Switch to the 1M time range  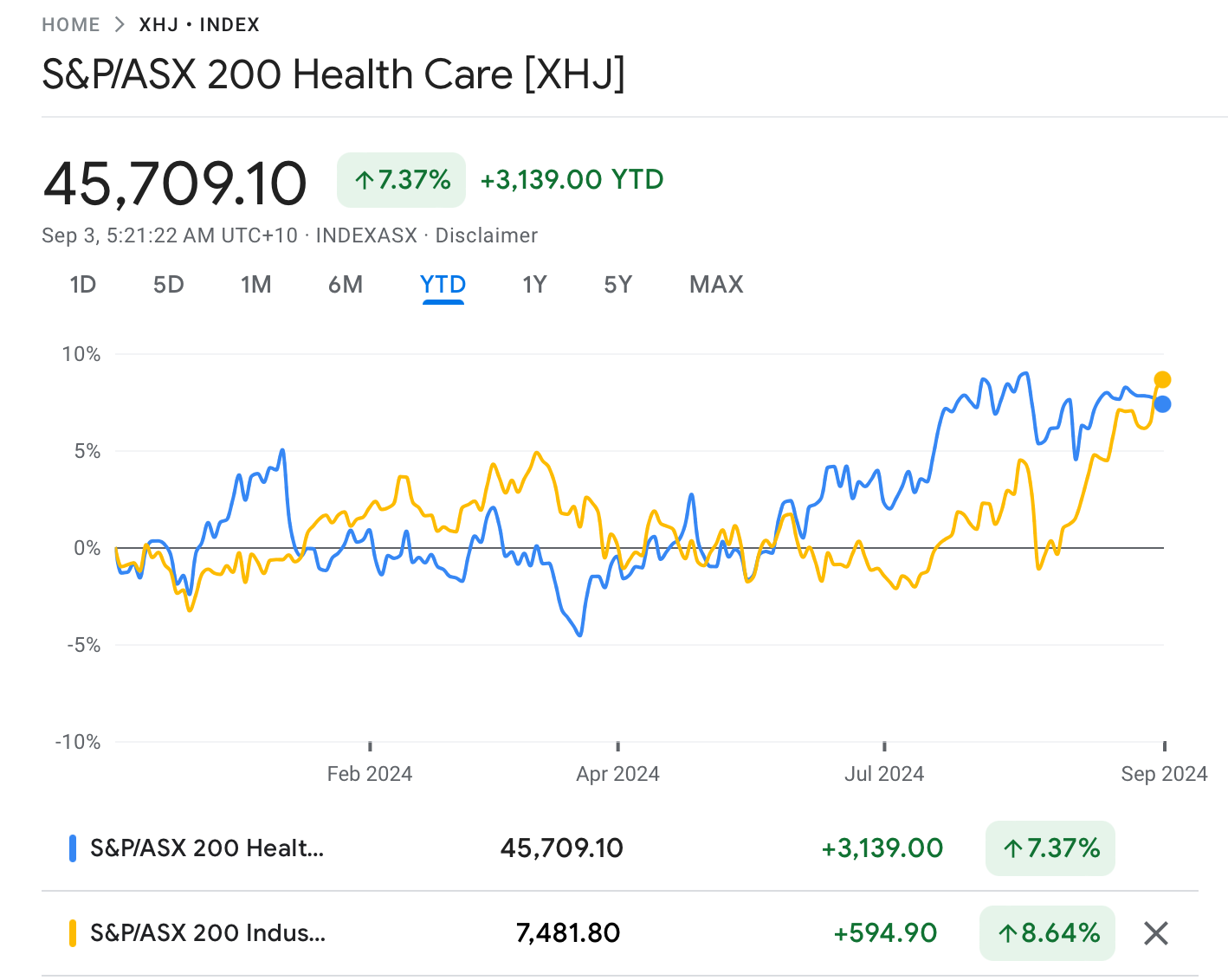click(255, 285)
